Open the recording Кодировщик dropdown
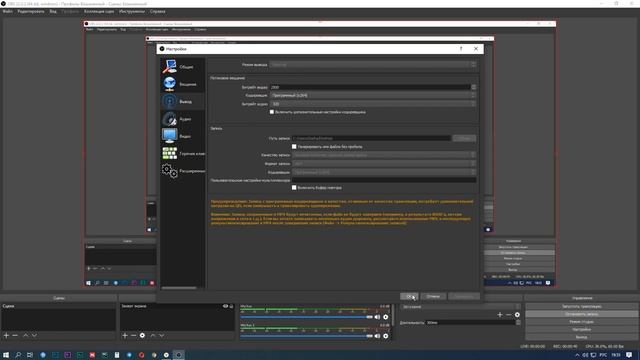This screenshot has width=640, height=360. click(x=384, y=172)
